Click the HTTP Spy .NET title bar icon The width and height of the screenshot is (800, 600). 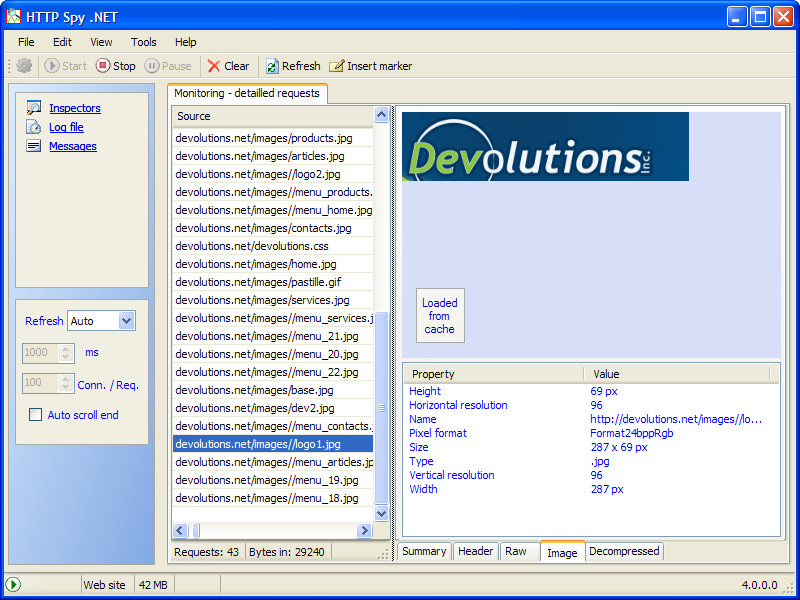[x=14, y=17]
